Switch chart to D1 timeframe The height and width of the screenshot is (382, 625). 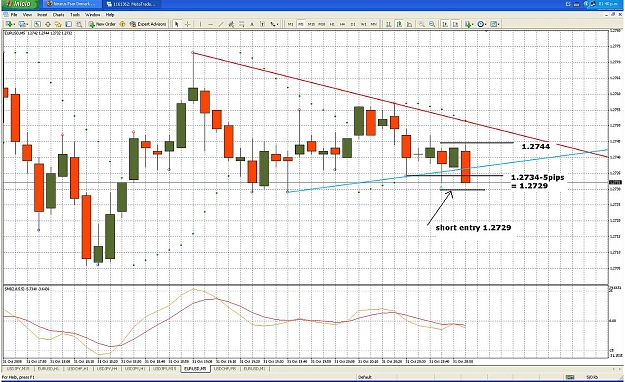point(353,24)
